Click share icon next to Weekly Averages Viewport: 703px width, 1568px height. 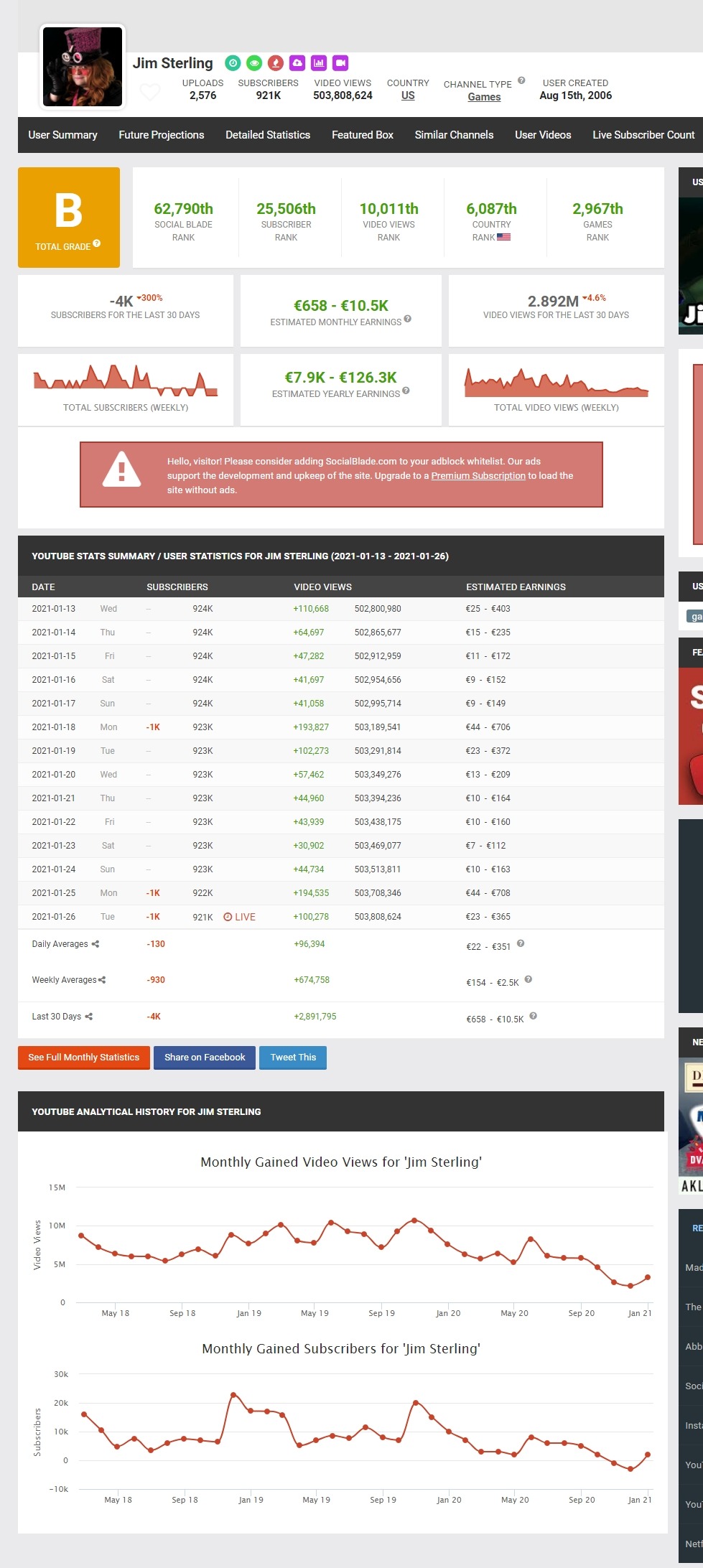102,980
